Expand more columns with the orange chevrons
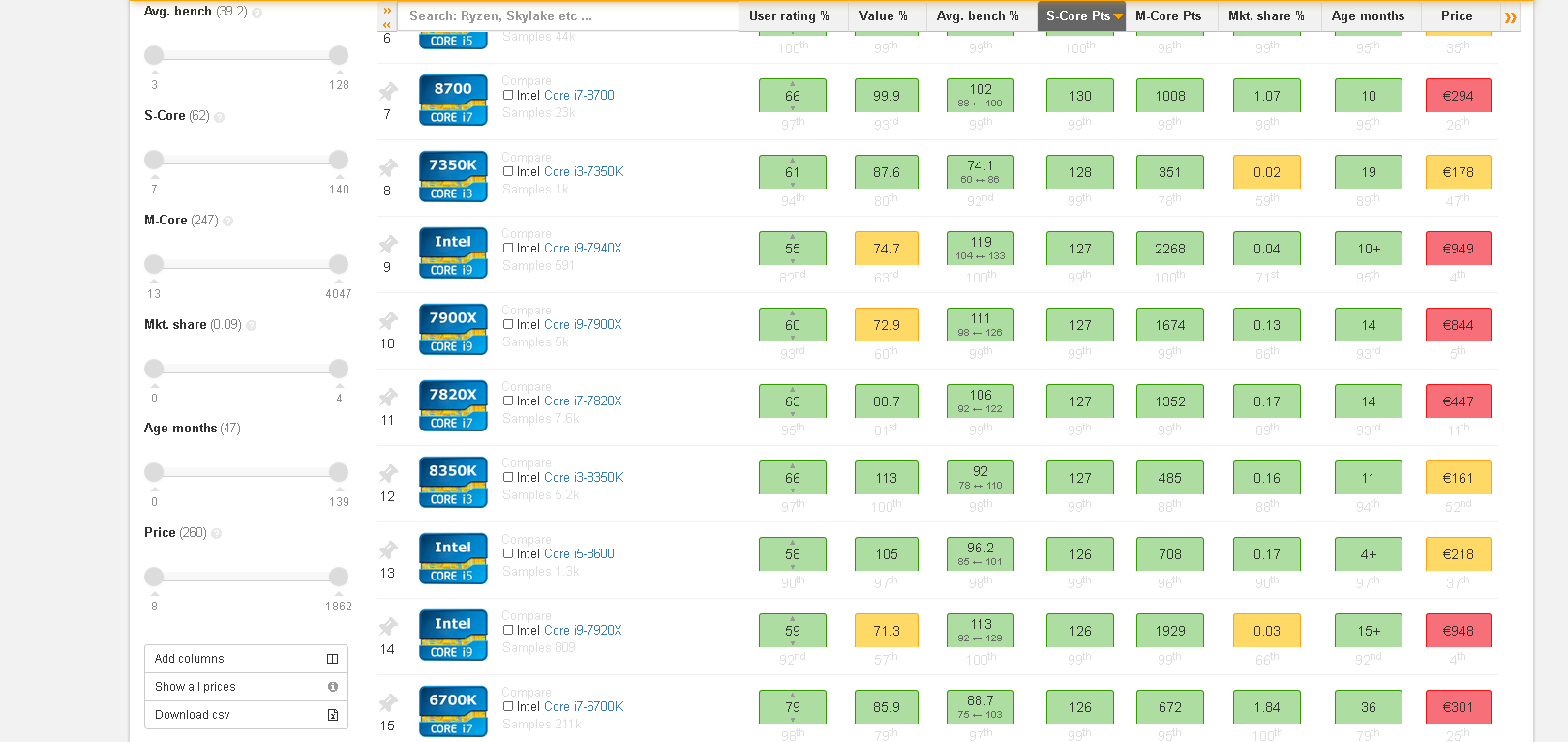1568x742 pixels. point(1510,16)
